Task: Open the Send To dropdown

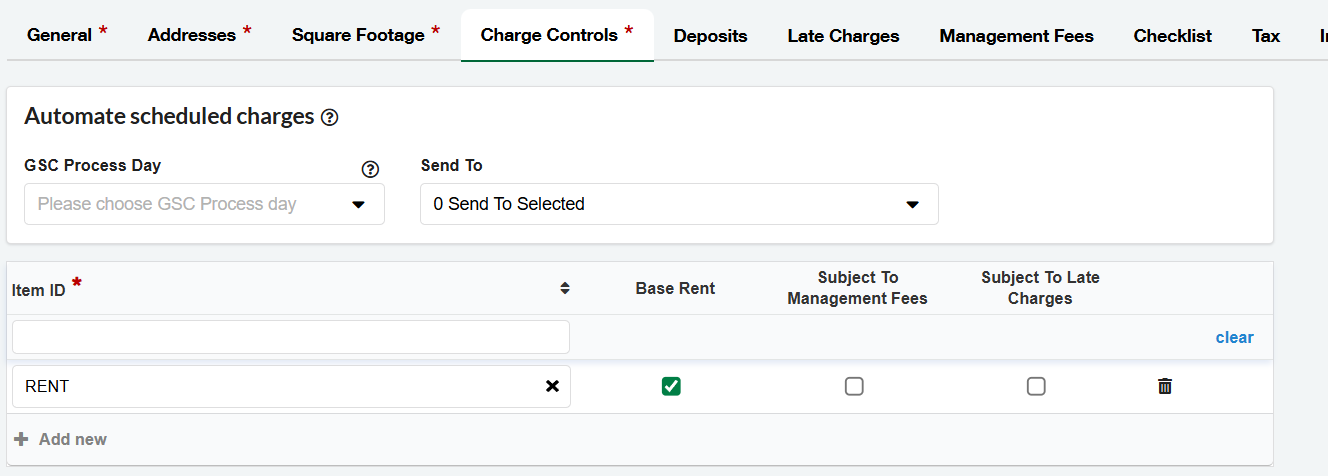Action: click(679, 204)
